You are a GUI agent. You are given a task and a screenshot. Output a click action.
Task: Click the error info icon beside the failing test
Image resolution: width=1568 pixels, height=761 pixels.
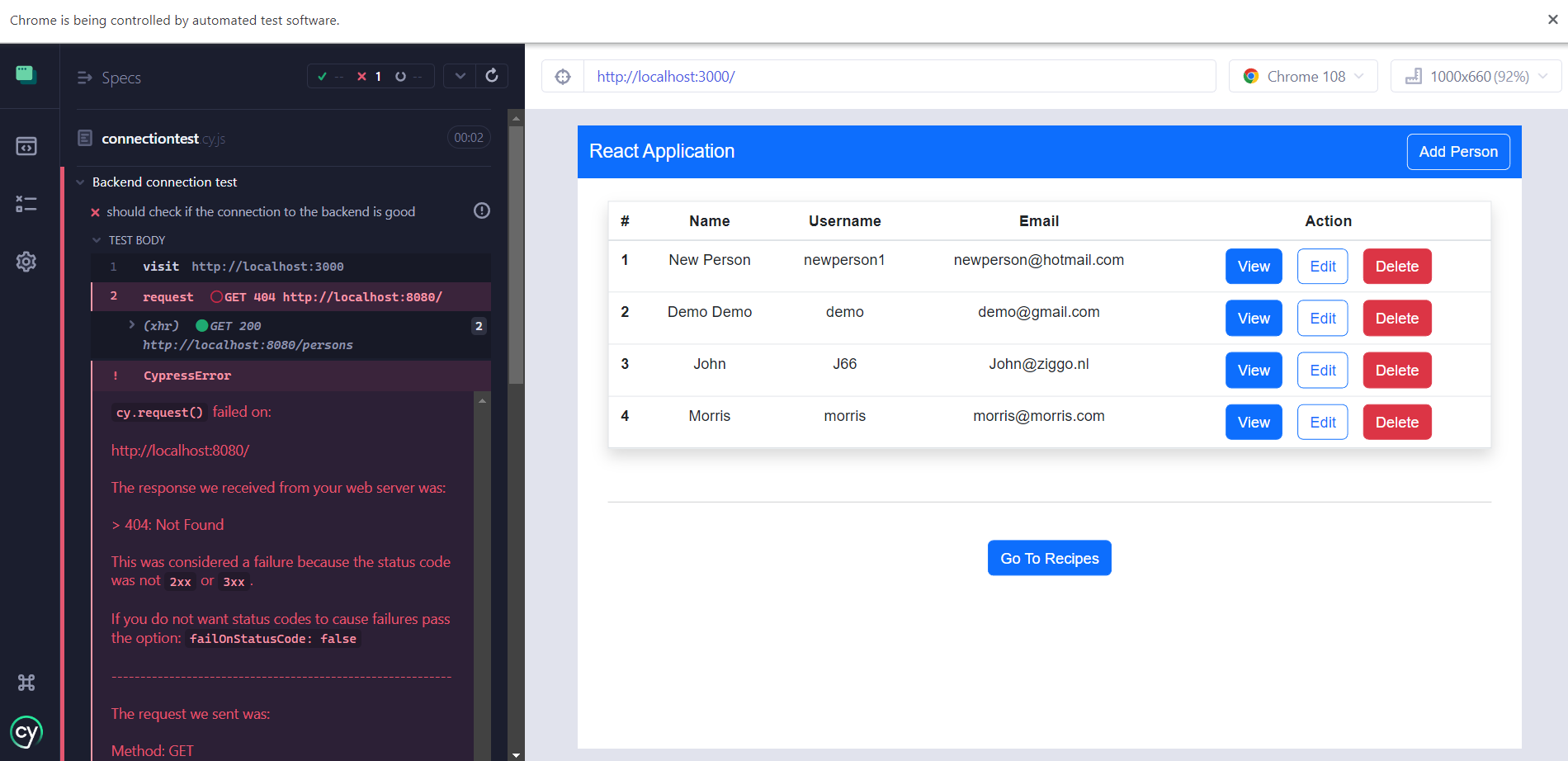click(481, 211)
